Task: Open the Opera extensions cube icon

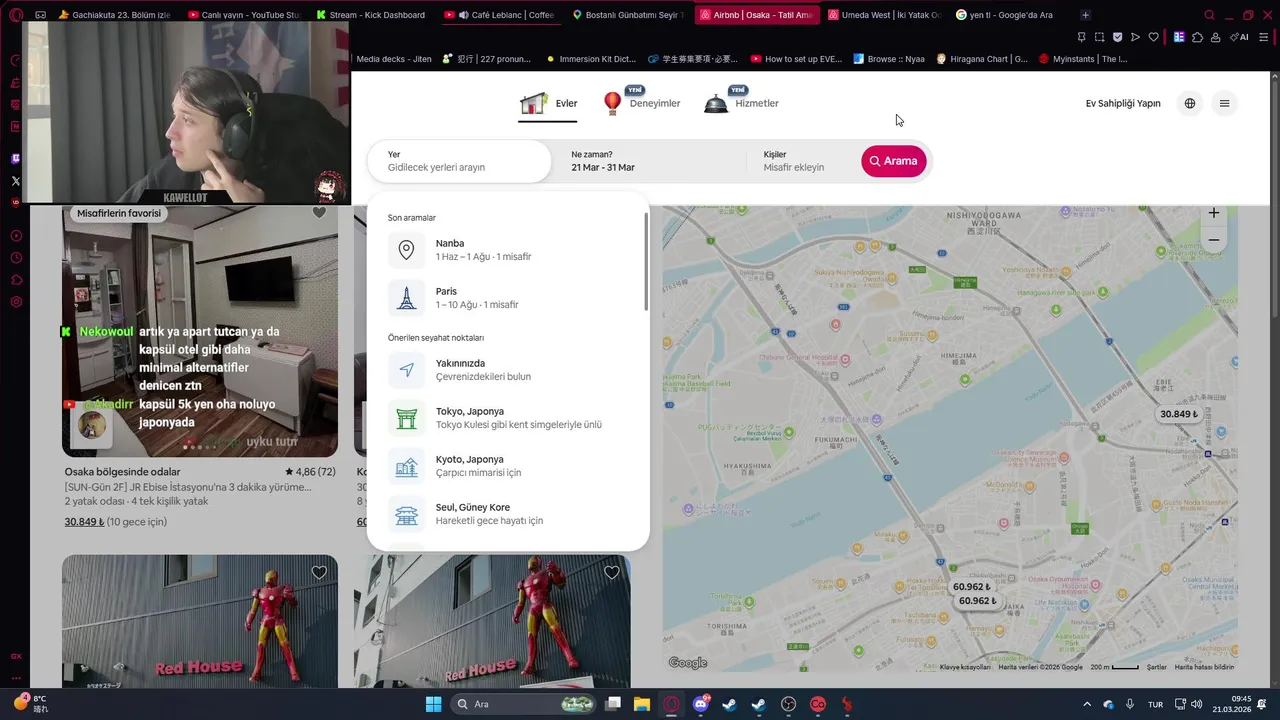Action: click(1197, 37)
